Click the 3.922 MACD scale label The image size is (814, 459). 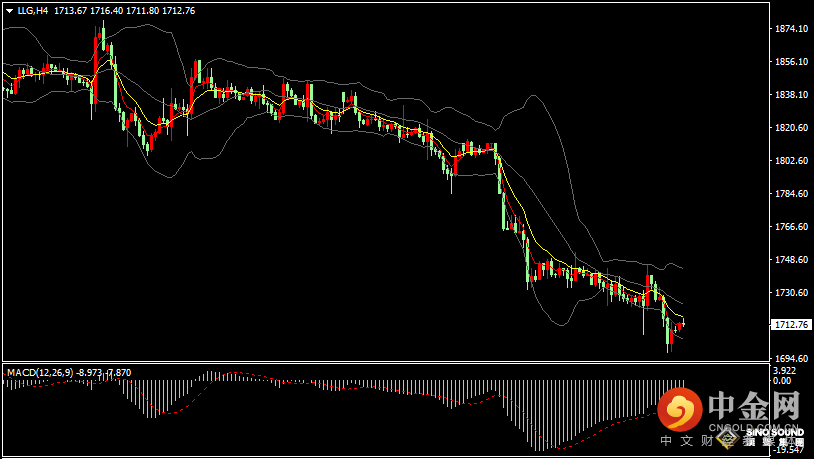[784, 371]
